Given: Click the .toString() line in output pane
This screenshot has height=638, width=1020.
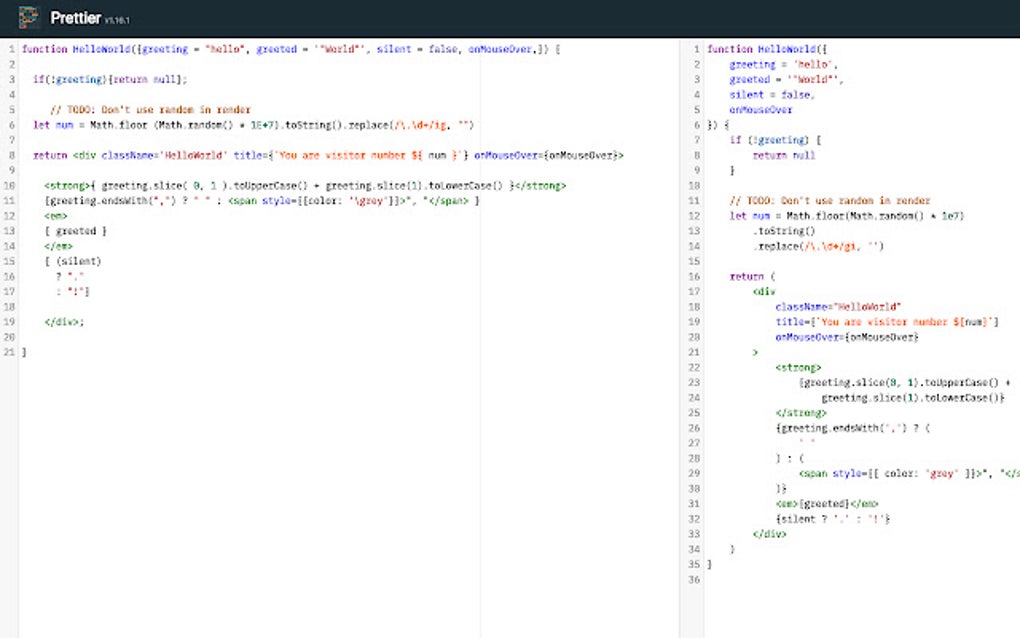Looking at the screenshot, I should tap(786, 231).
